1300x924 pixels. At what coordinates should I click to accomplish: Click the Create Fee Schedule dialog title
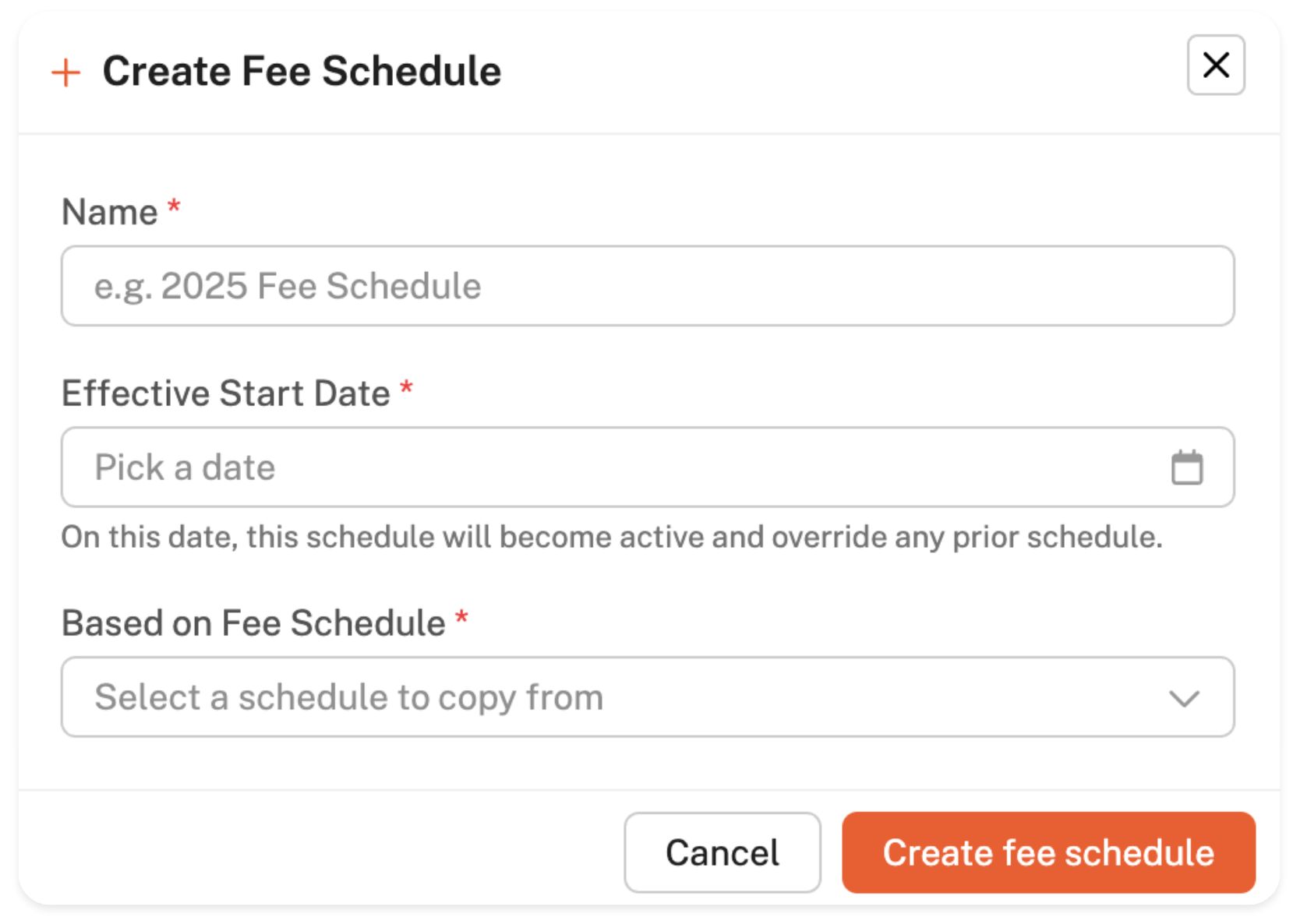pyautogui.click(x=302, y=72)
